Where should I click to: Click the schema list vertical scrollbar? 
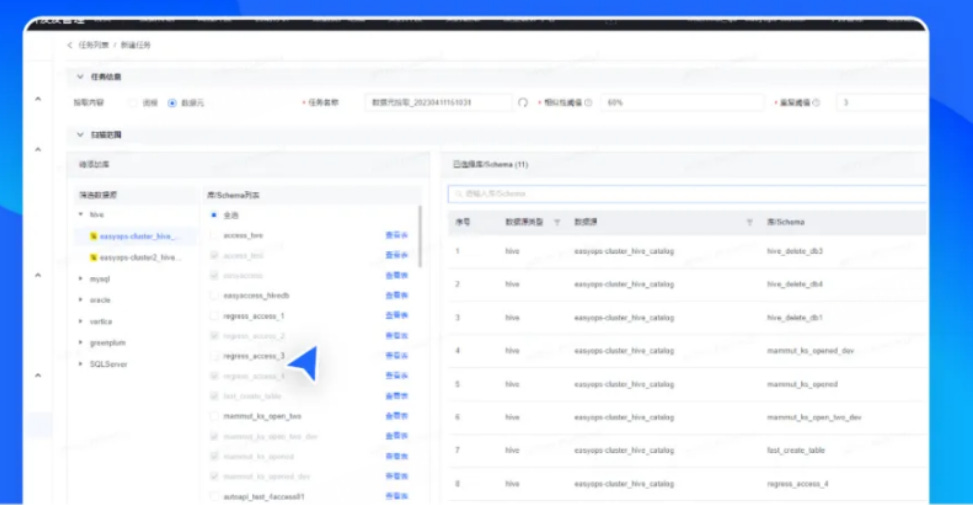click(x=420, y=236)
